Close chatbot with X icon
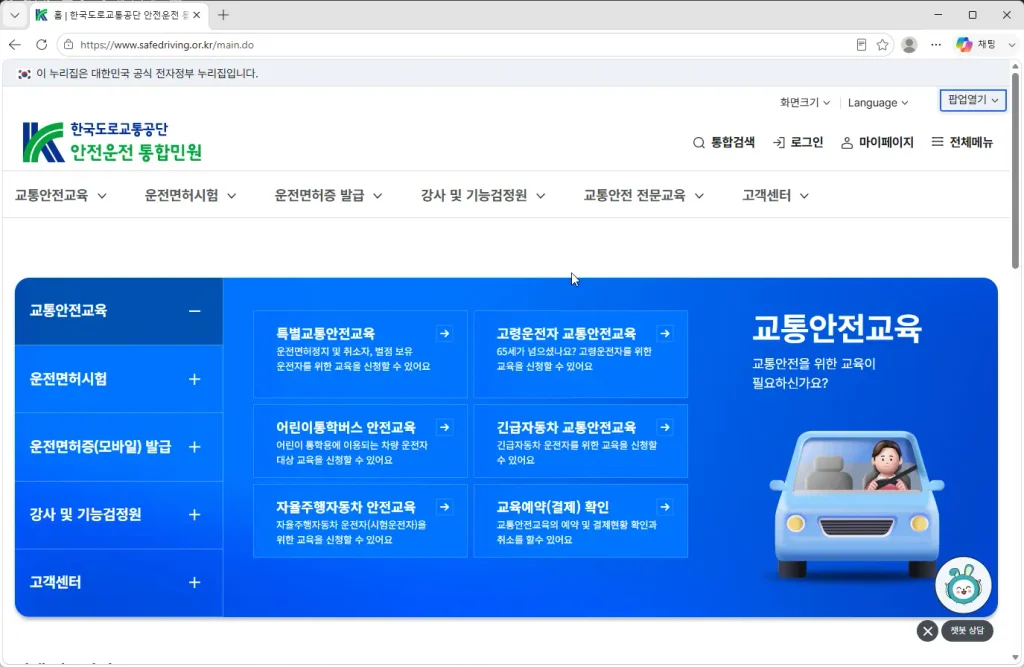 (927, 631)
